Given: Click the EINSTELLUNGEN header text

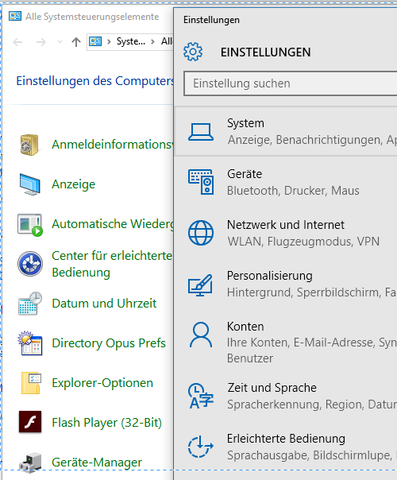Looking at the screenshot, I should (x=265, y=52).
